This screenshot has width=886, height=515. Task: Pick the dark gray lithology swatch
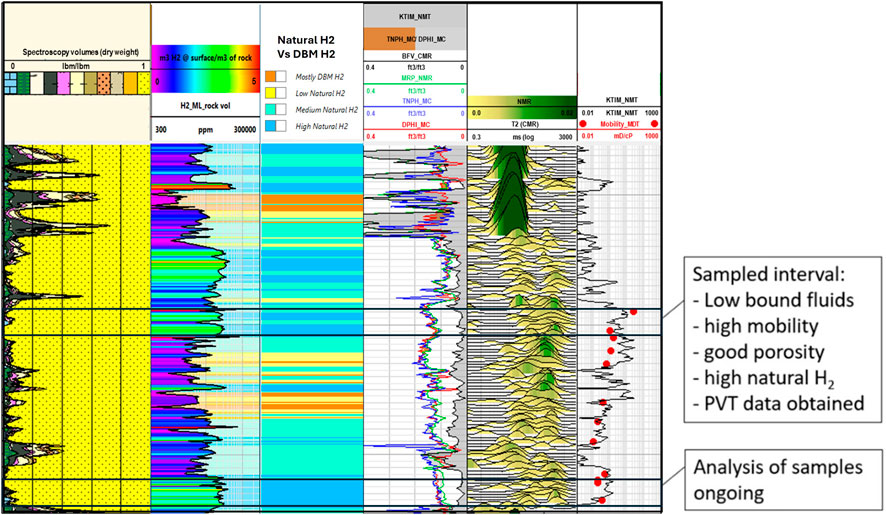(x=50, y=83)
